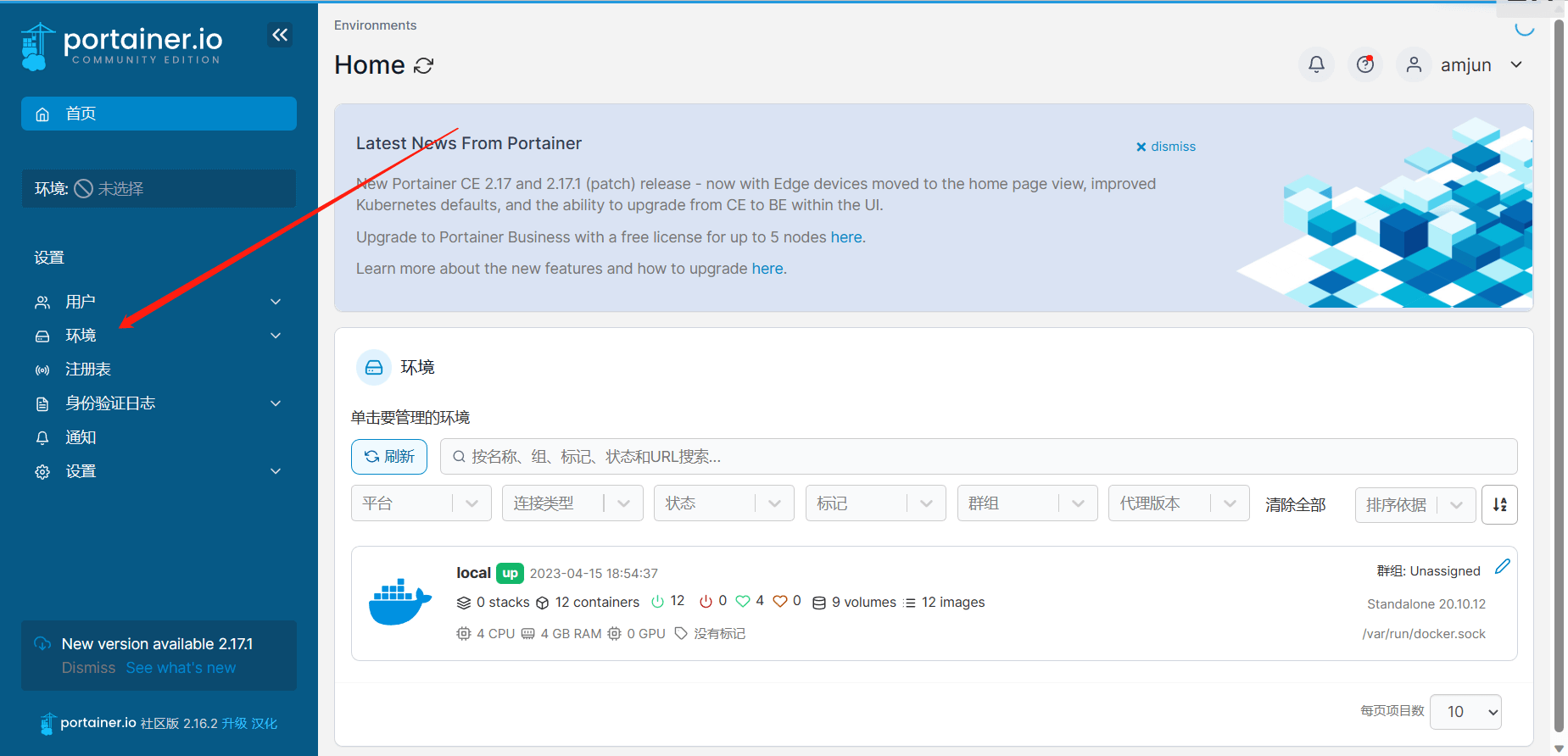Viewport: 1568px width, 756px height.
Task: Click the no-tags tag icon
Action: 681,633
